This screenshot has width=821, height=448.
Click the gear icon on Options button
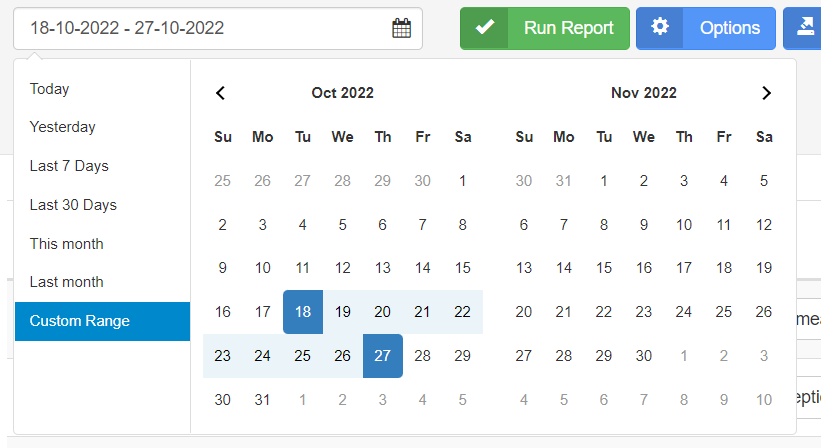coord(660,27)
